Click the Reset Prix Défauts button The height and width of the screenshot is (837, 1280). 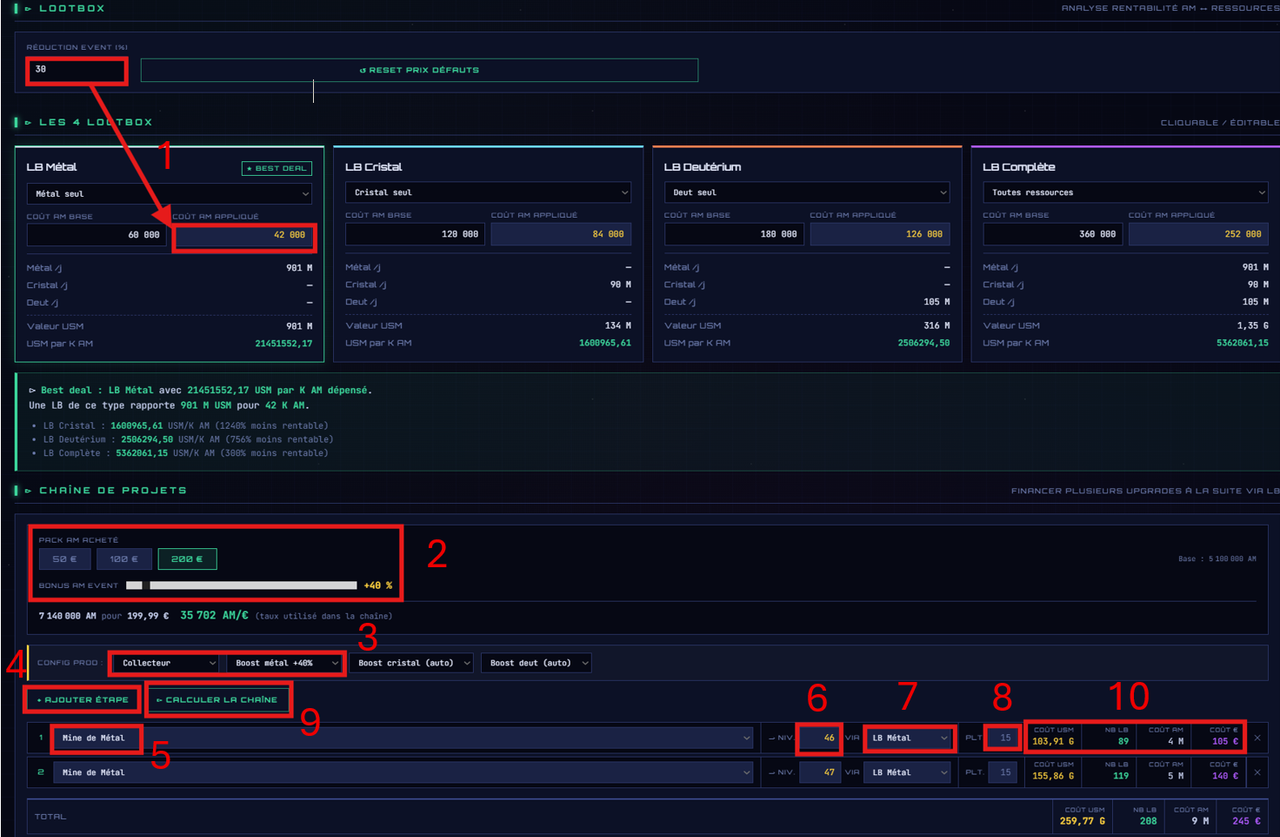pos(419,70)
